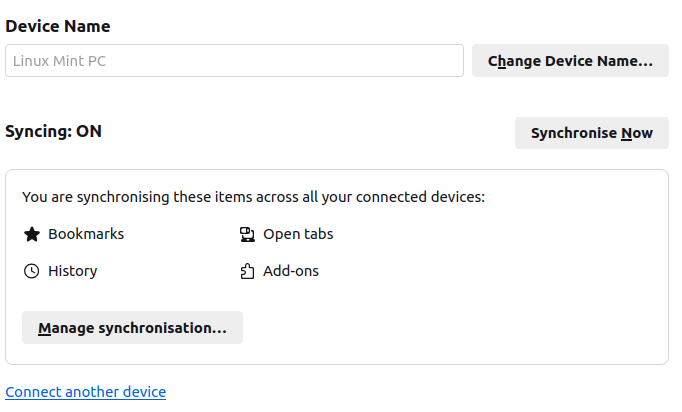Click the Open tabs devices icon
The width and height of the screenshot is (682, 412).
tap(247, 234)
